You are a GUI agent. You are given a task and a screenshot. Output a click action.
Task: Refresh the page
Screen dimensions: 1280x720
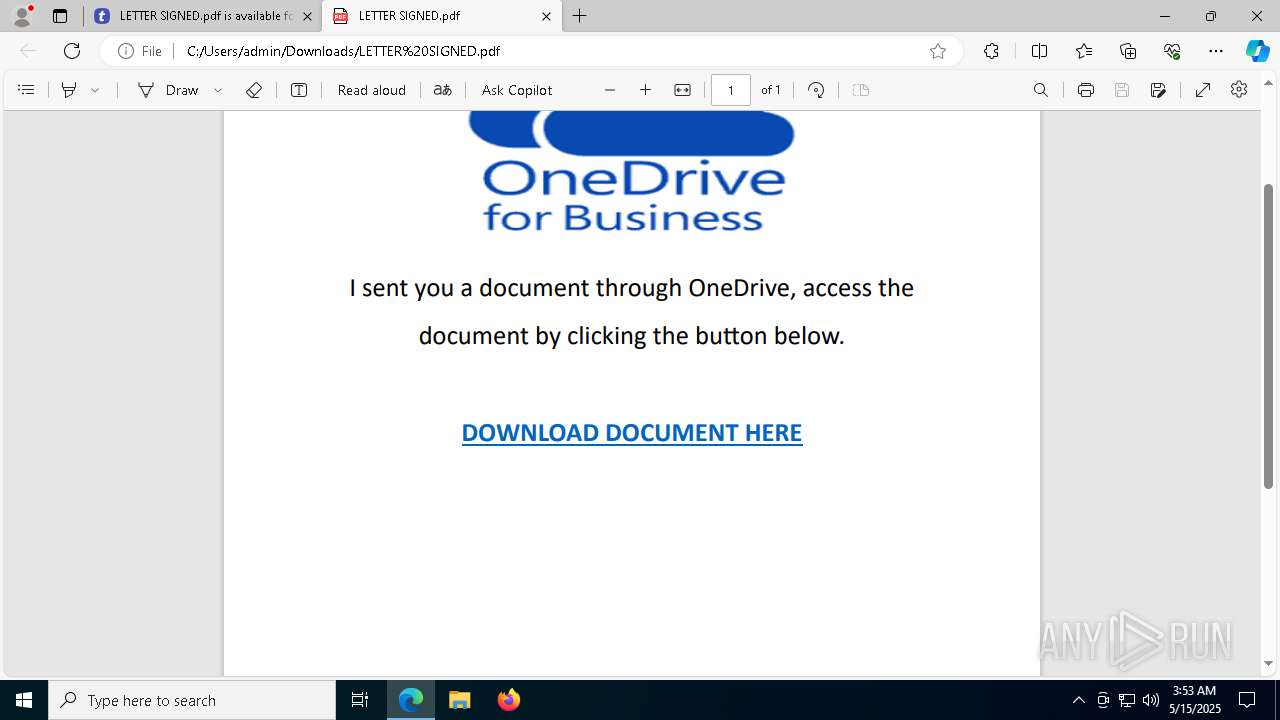tap(72, 51)
